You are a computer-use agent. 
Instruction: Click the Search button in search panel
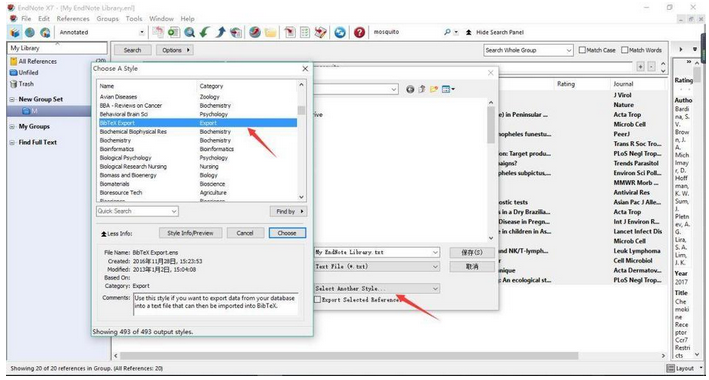tap(132, 50)
